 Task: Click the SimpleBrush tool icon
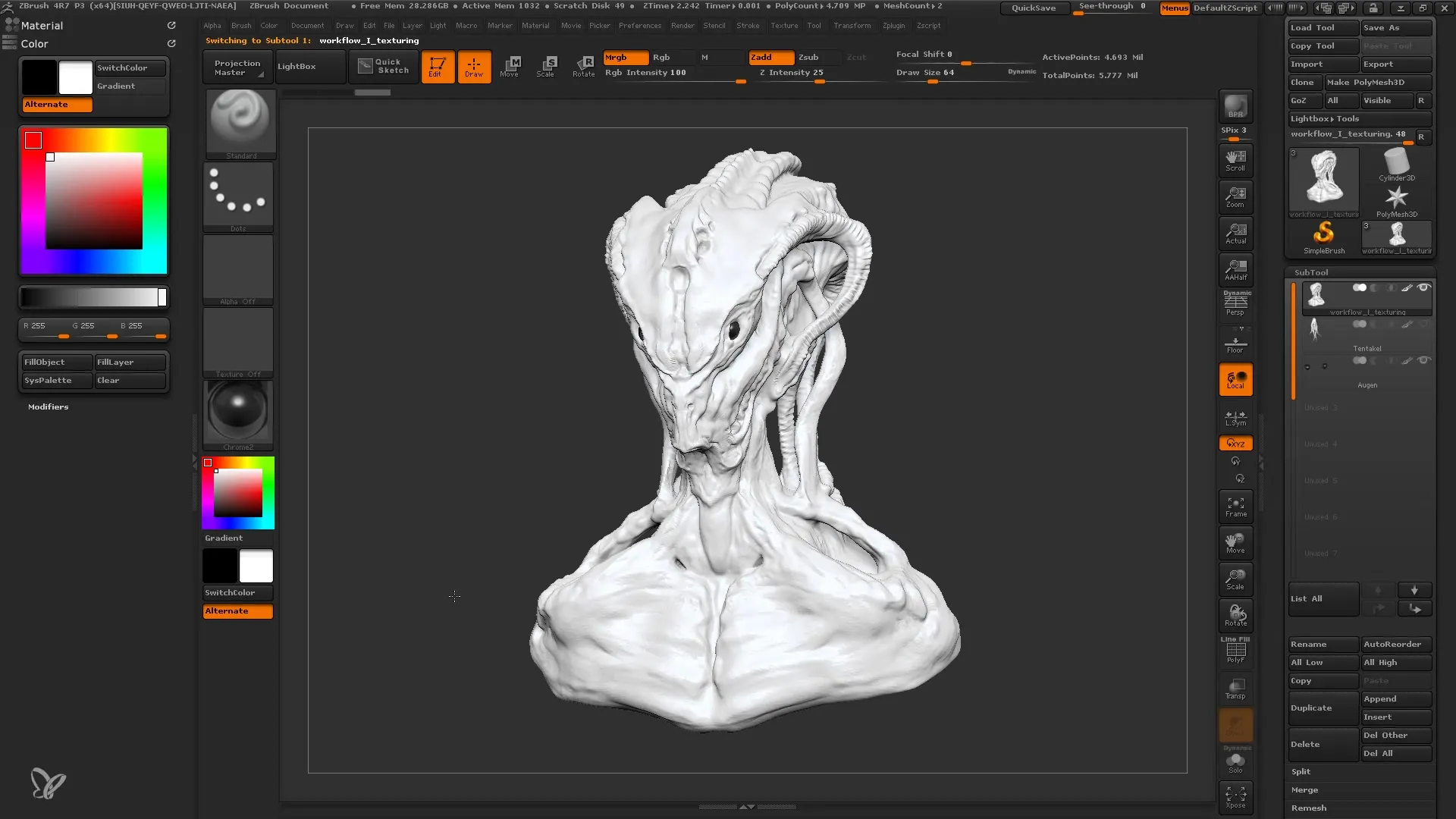(x=1324, y=237)
